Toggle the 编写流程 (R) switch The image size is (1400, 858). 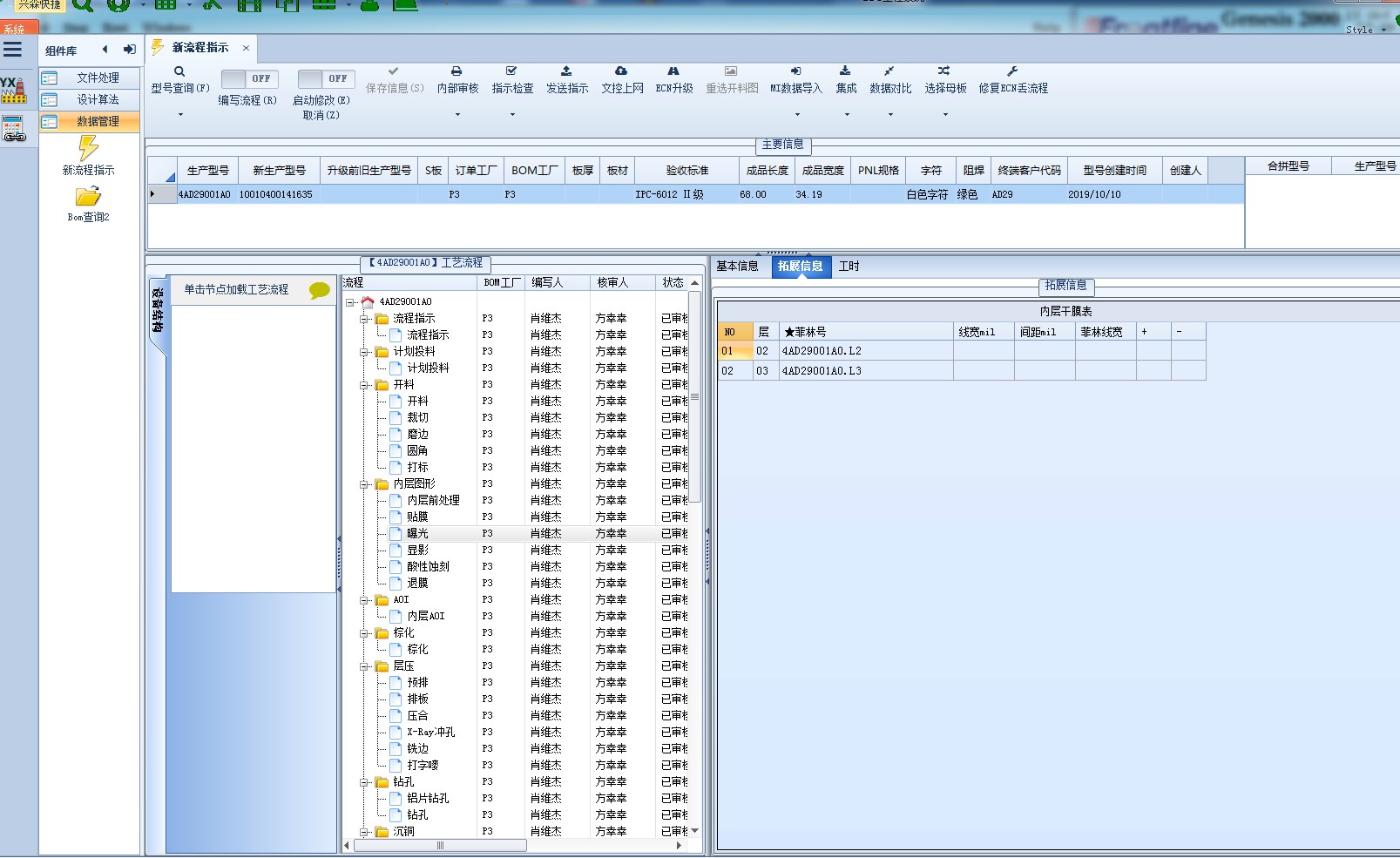point(249,78)
